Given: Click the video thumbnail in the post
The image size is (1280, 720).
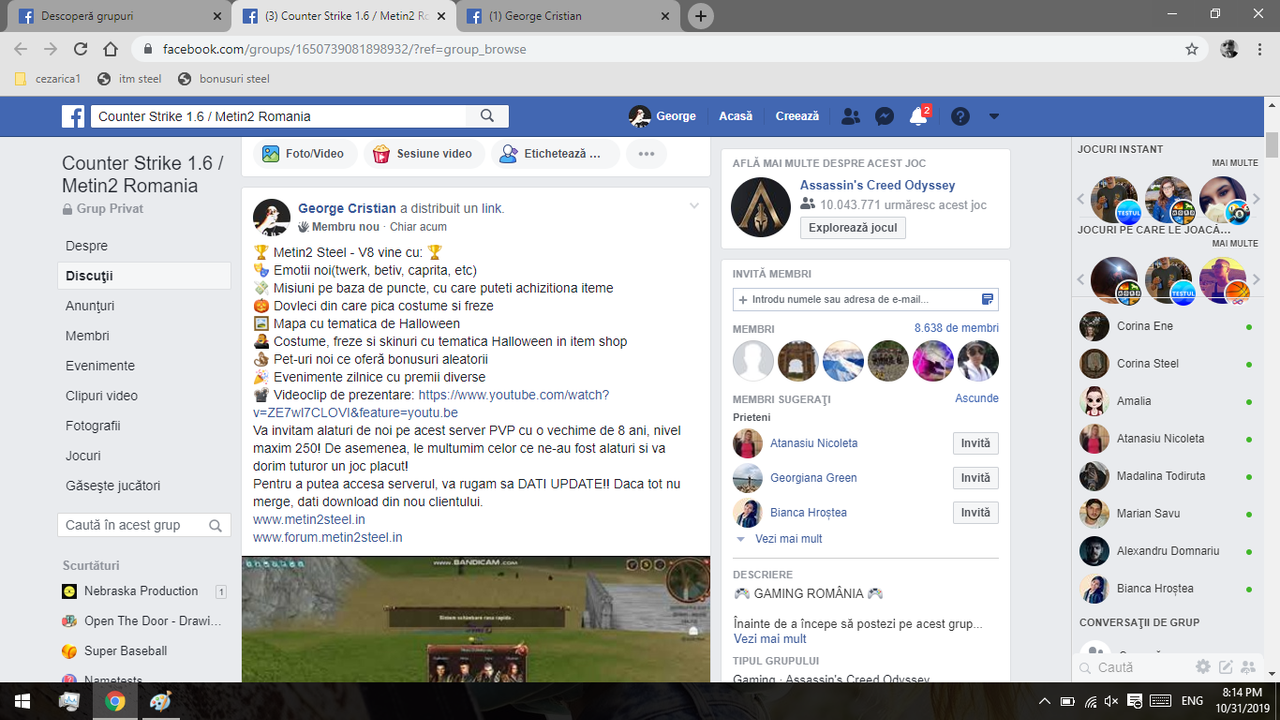Looking at the screenshot, I should (x=476, y=620).
